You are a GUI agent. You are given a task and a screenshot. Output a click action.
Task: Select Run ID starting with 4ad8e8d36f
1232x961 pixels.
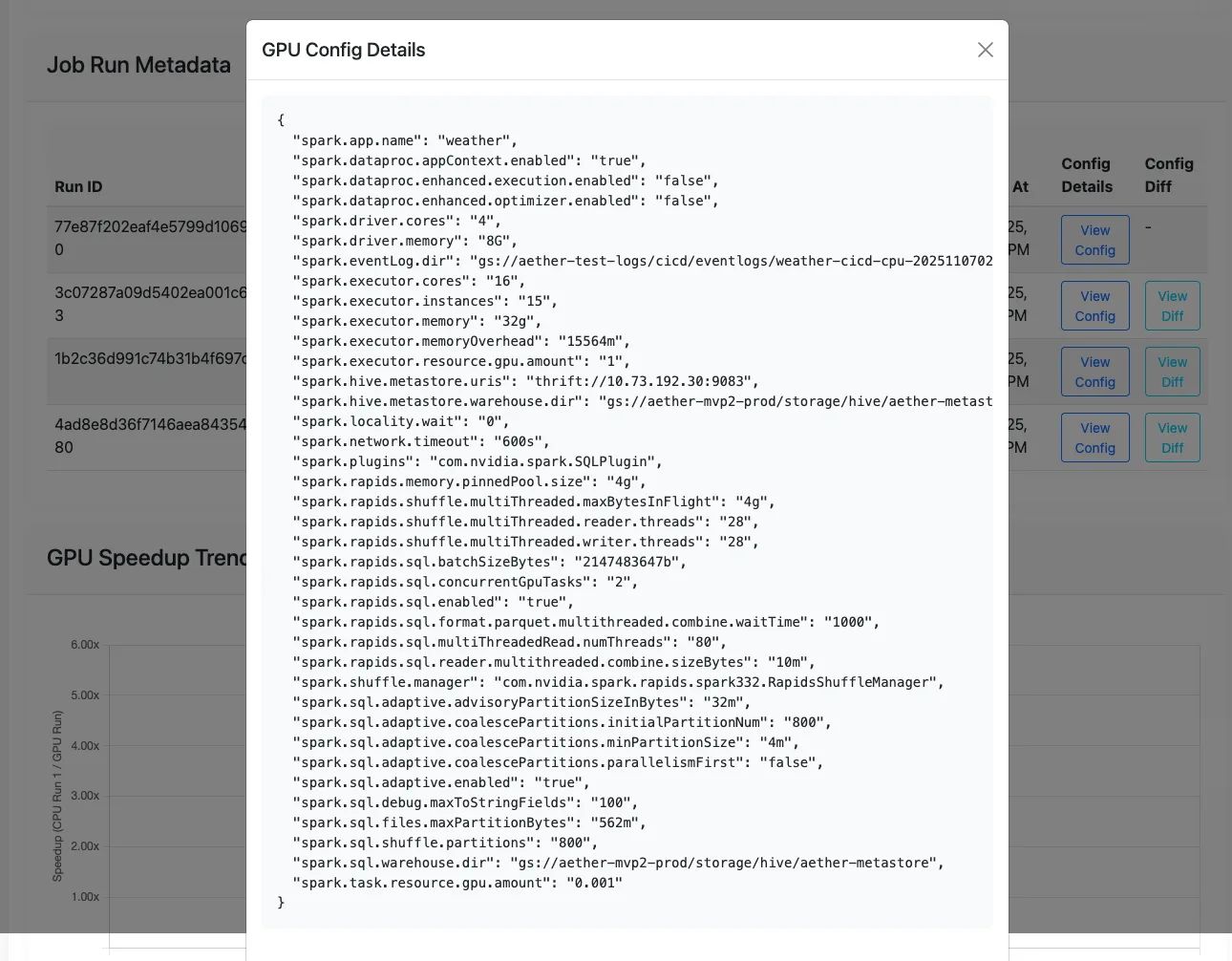click(148, 436)
